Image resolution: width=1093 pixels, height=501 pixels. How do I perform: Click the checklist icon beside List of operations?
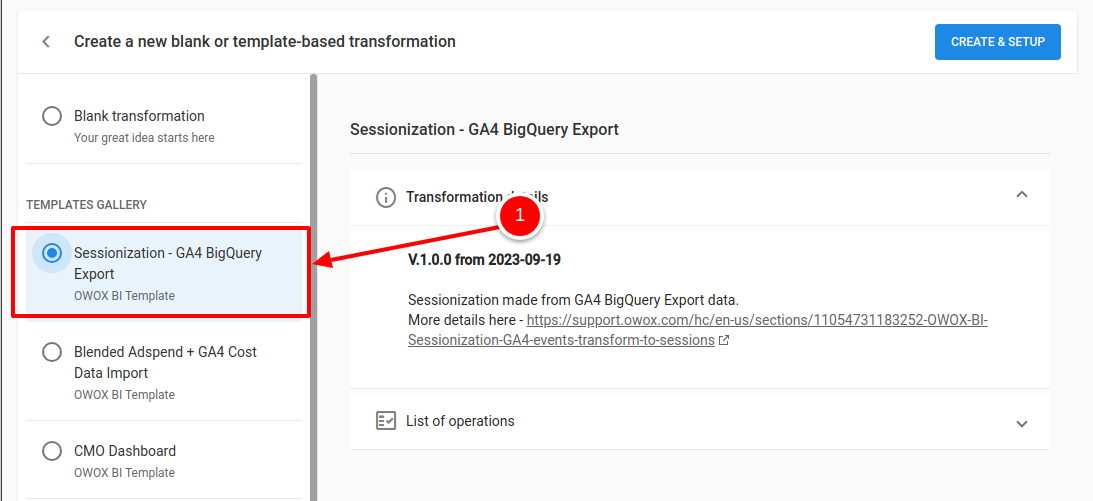(x=385, y=421)
